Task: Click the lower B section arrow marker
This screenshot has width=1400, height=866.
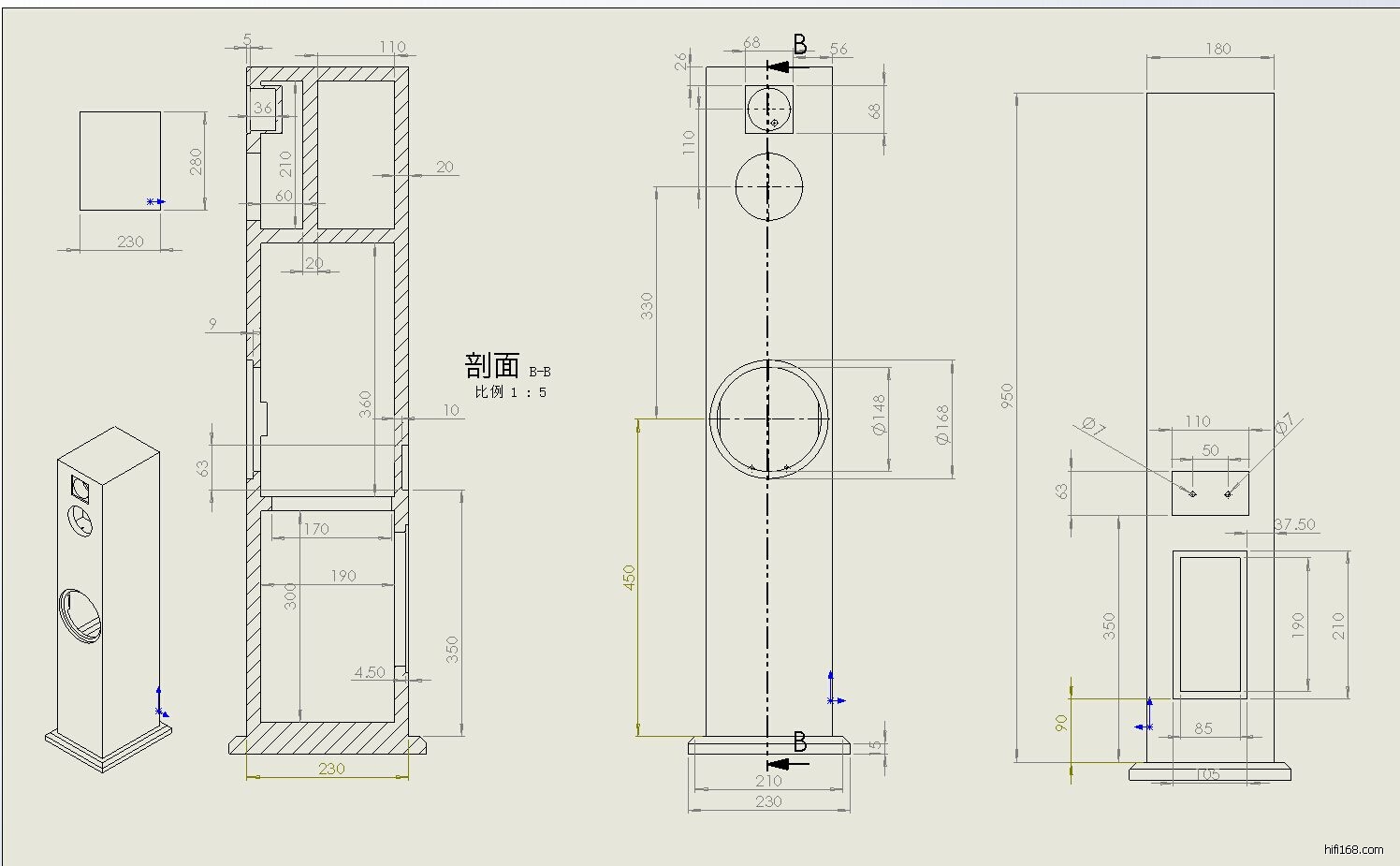Action: (x=788, y=763)
